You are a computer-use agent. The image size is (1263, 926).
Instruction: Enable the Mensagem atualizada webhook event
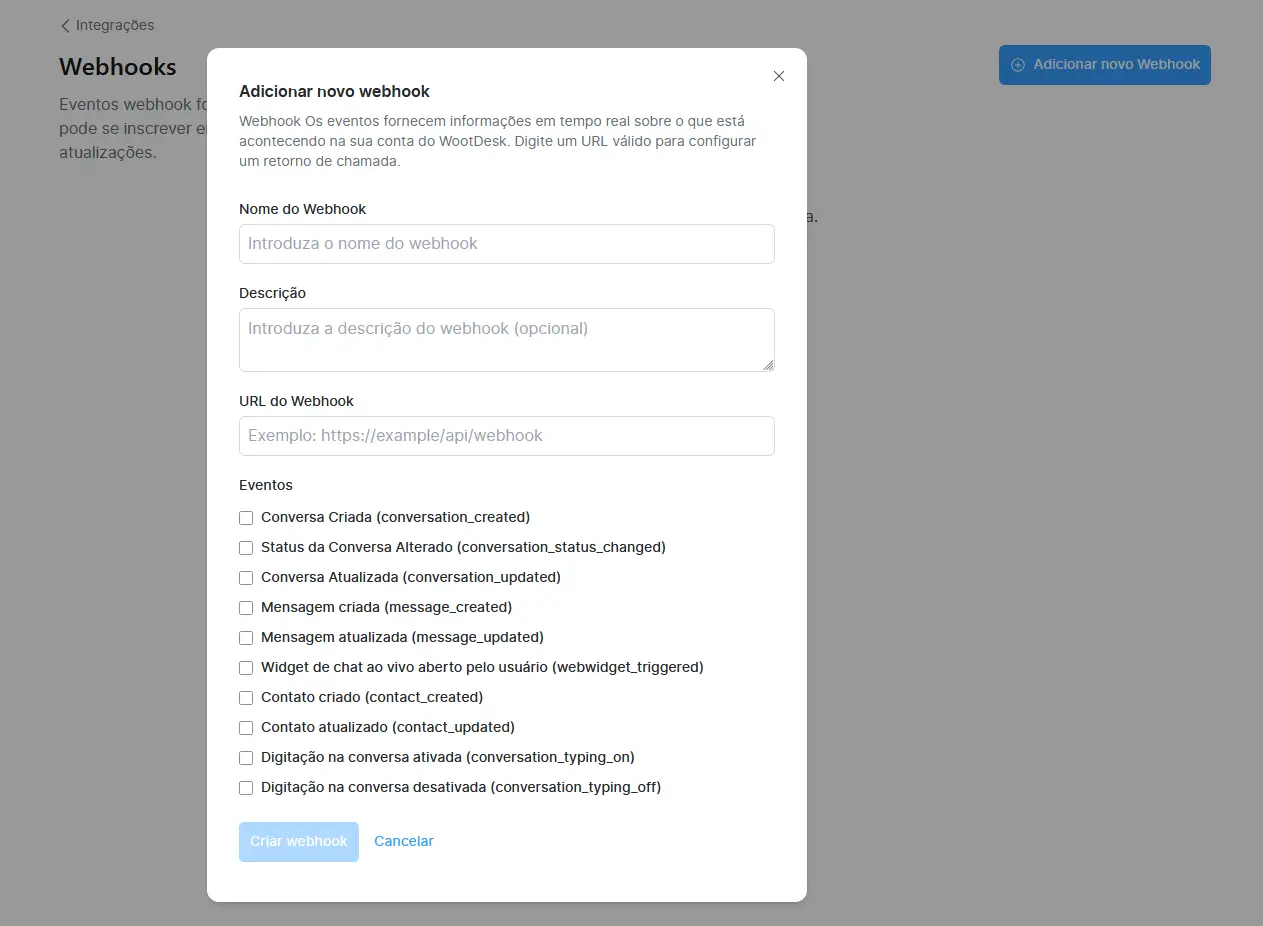pos(246,638)
